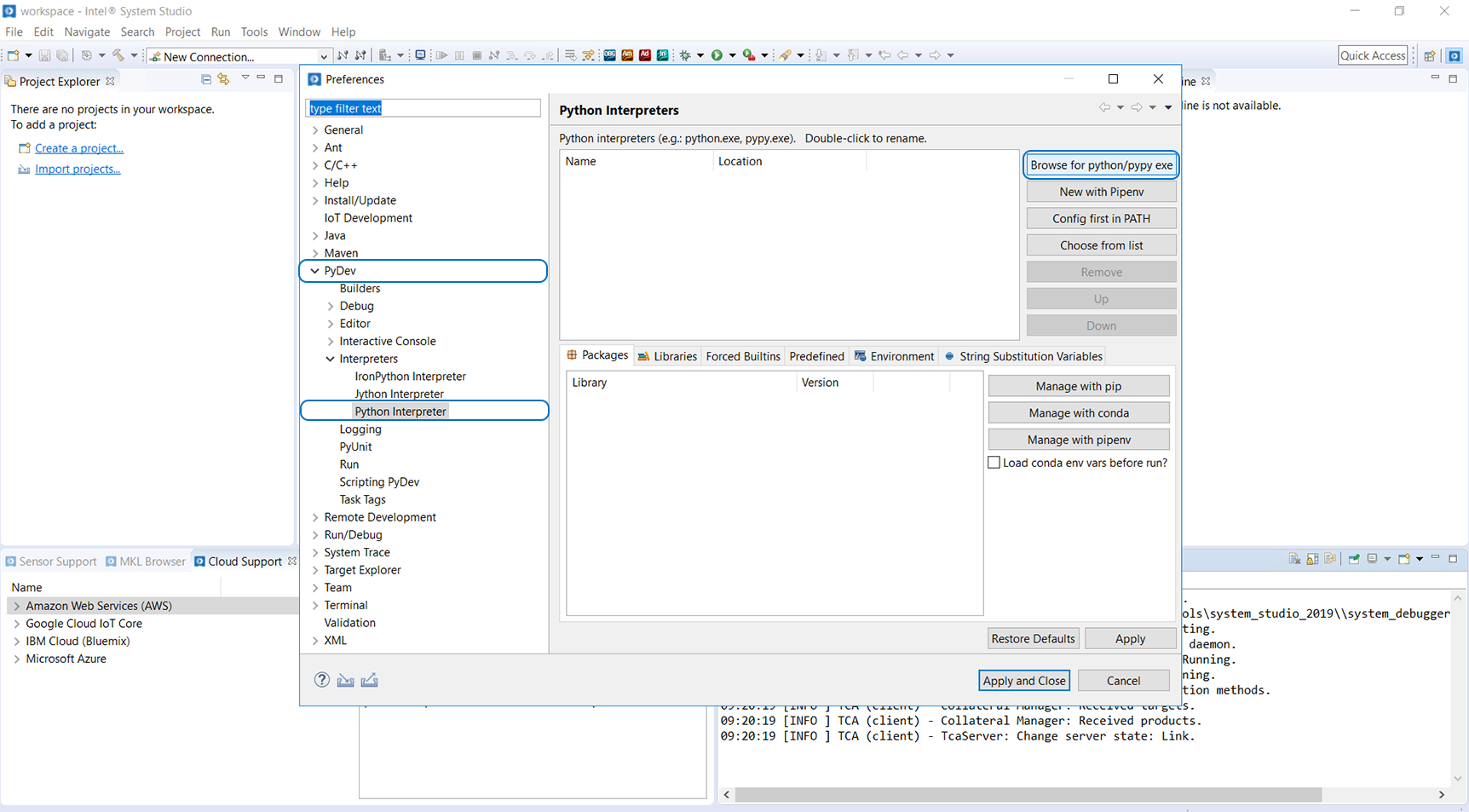Open the Navigate menu

[87, 32]
